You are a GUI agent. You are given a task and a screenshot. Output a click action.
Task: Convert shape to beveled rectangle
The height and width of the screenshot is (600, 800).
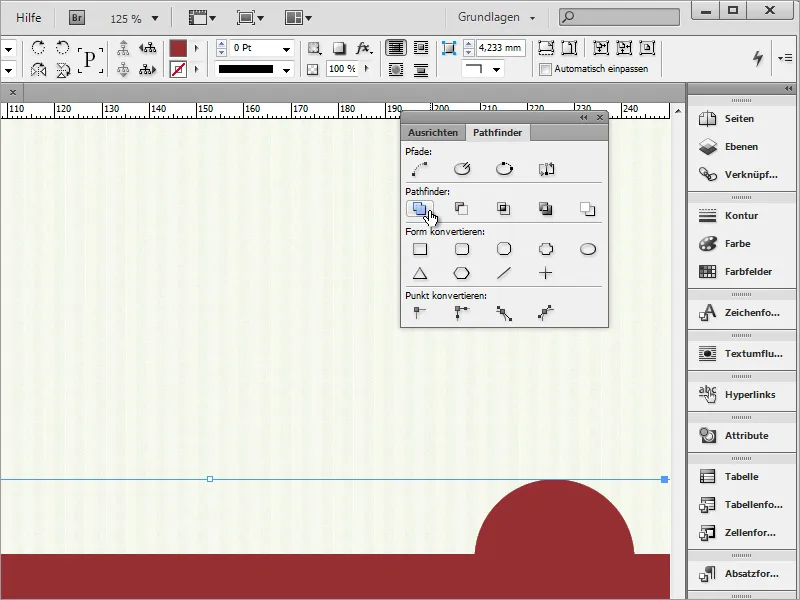[504, 249]
